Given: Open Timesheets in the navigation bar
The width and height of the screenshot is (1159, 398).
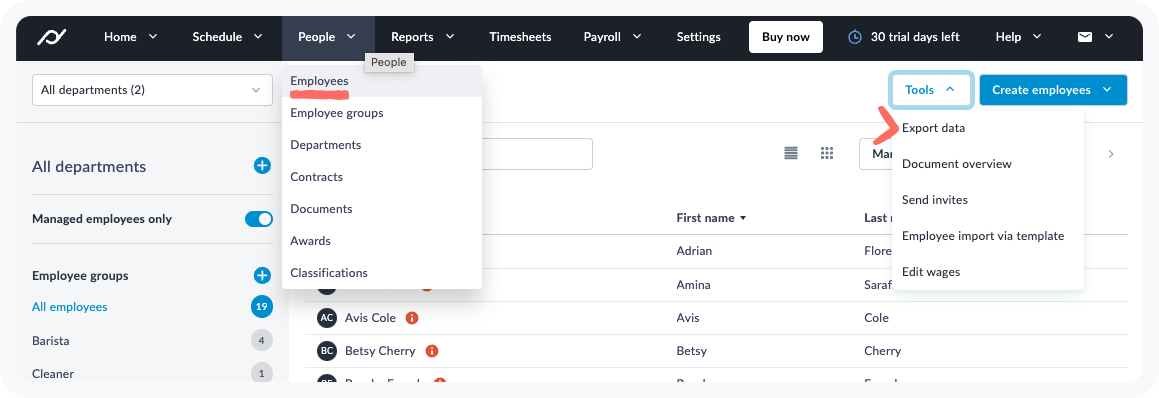Looking at the screenshot, I should (520, 37).
